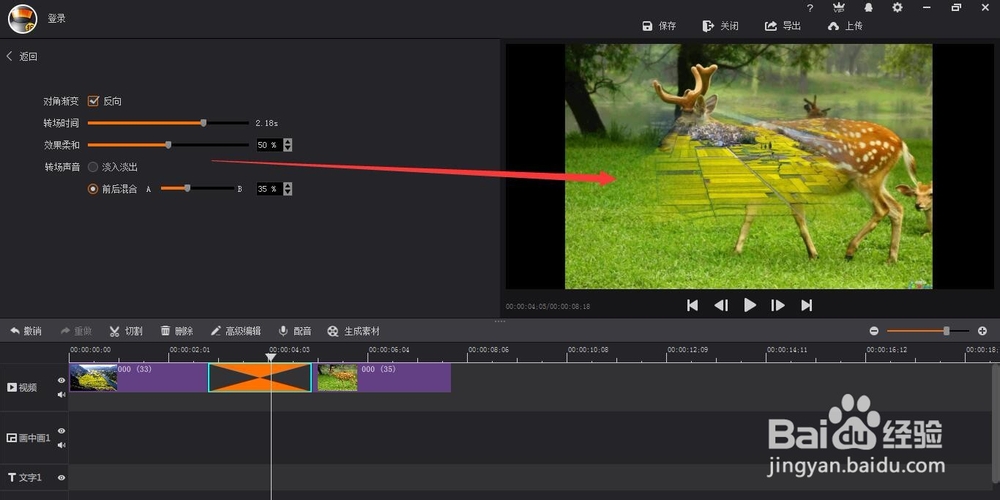Select the clip 000 (35) on timeline
Screen dimensions: 1000x500
tap(384, 378)
